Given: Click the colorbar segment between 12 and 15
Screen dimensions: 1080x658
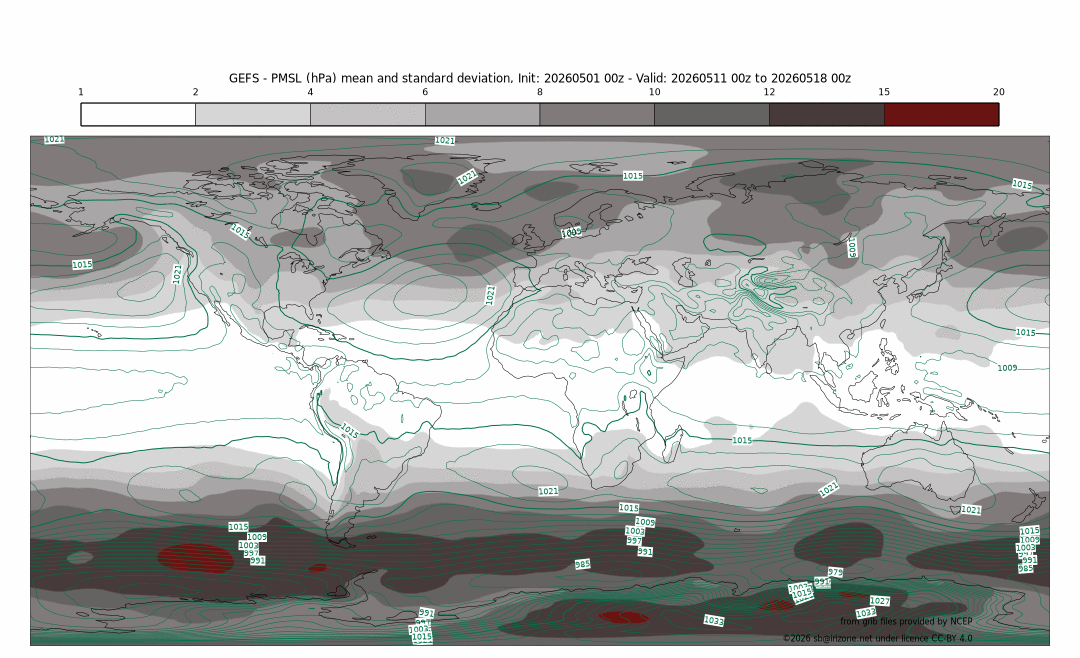Looking at the screenshot, I should [x=827, y=114].
